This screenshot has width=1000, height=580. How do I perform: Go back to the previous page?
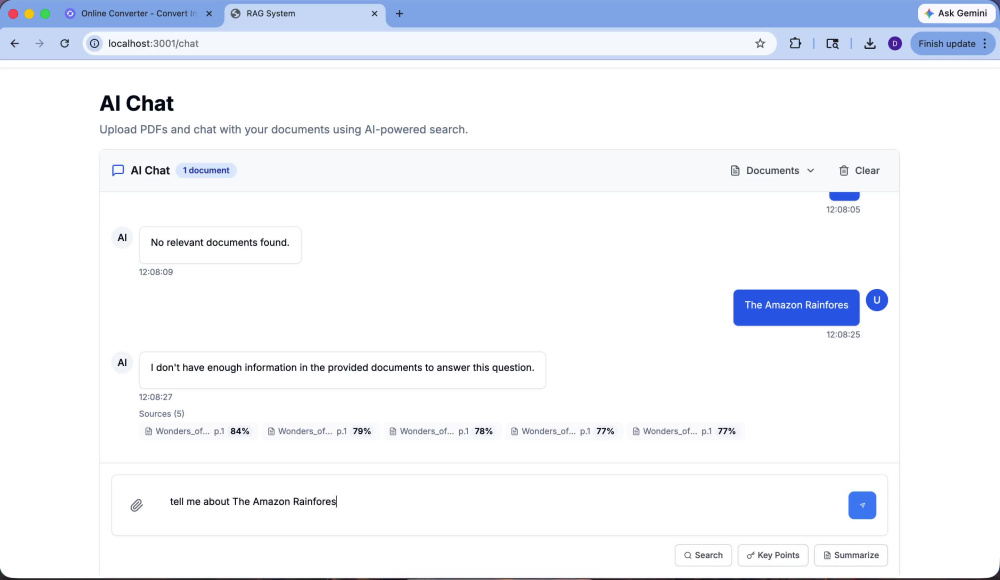[x=15, y=43]
